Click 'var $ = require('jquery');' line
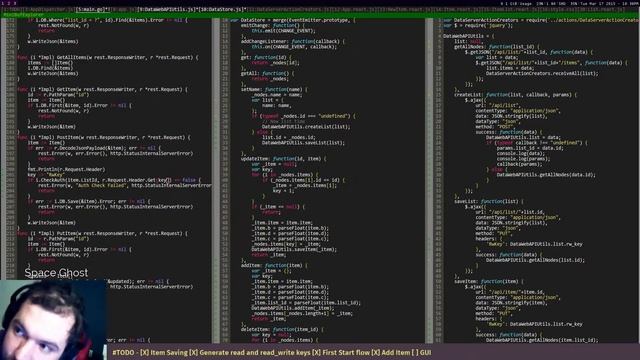The height and width of the screenshot is (360, 640). coord(478,25)
